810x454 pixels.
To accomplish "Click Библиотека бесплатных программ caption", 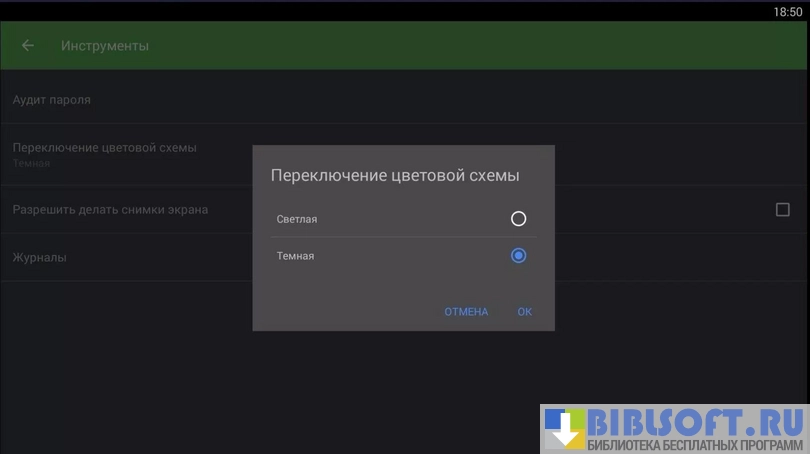I will [x=696, y=444].
